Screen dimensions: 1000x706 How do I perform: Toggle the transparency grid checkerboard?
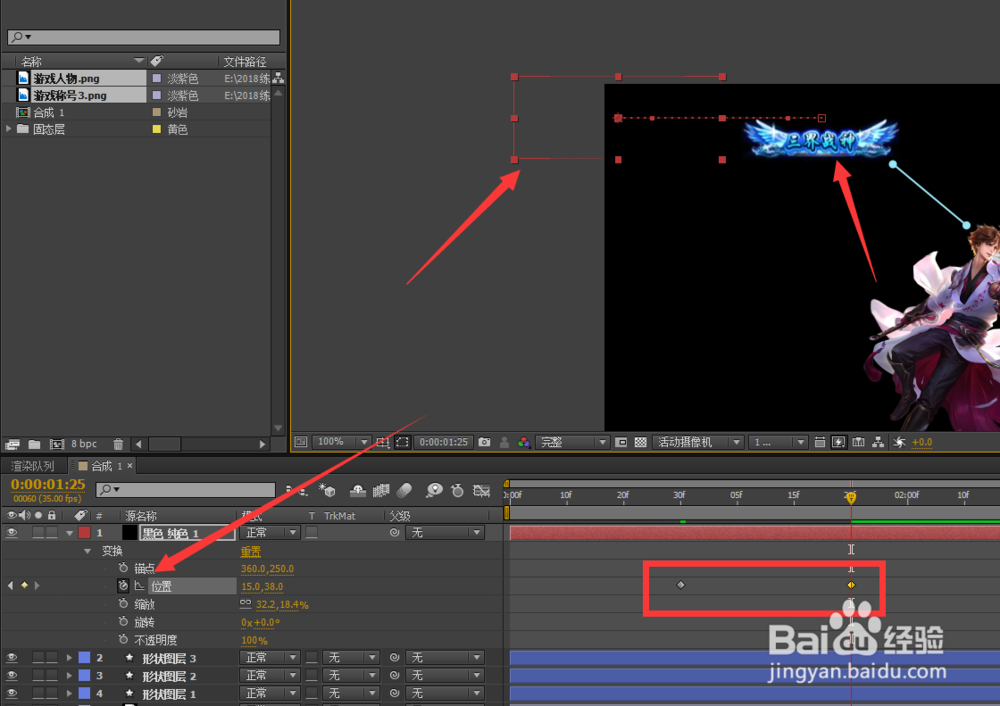640,442
